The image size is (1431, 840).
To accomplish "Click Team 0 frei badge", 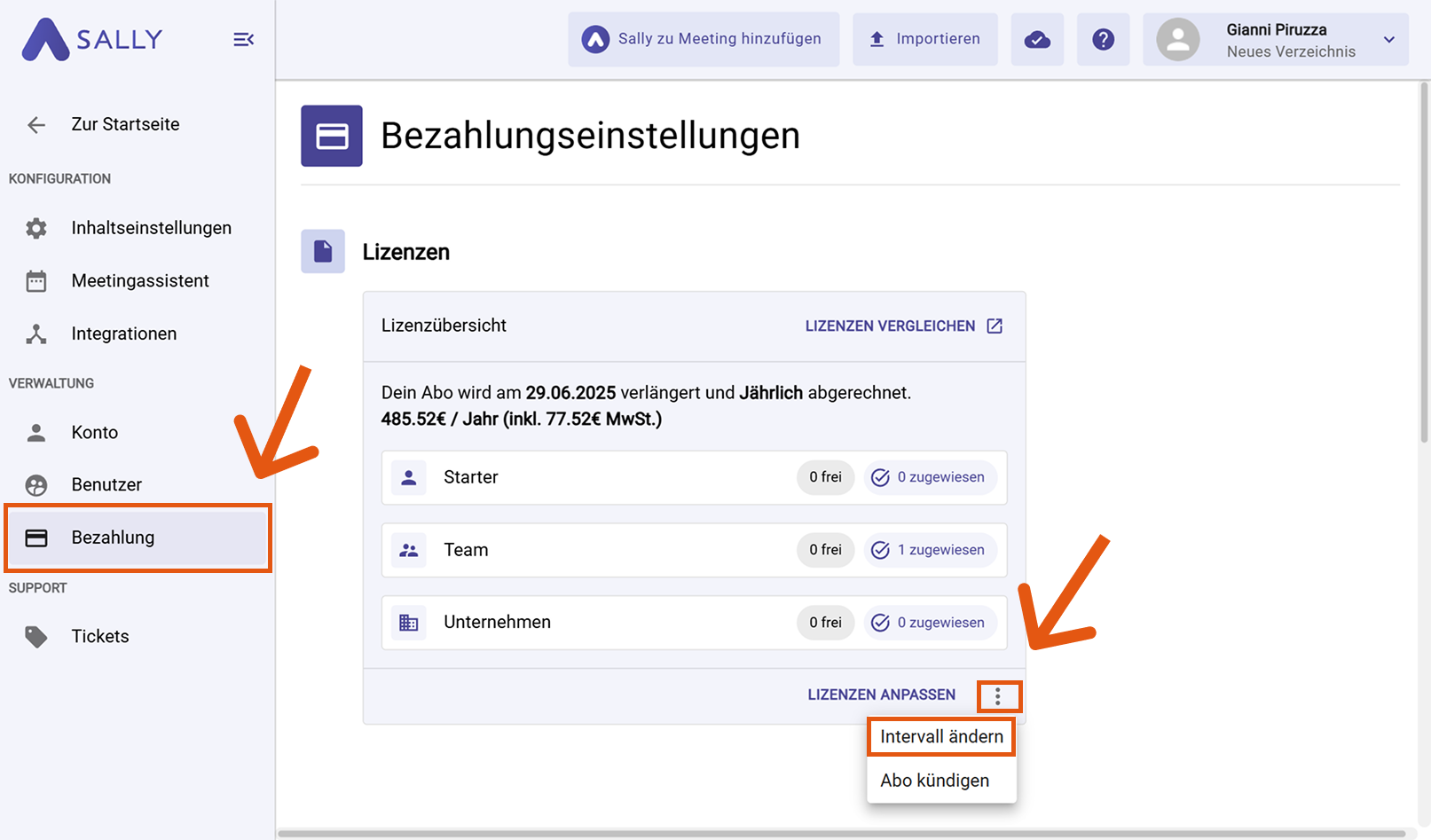I will click(825, 550).
